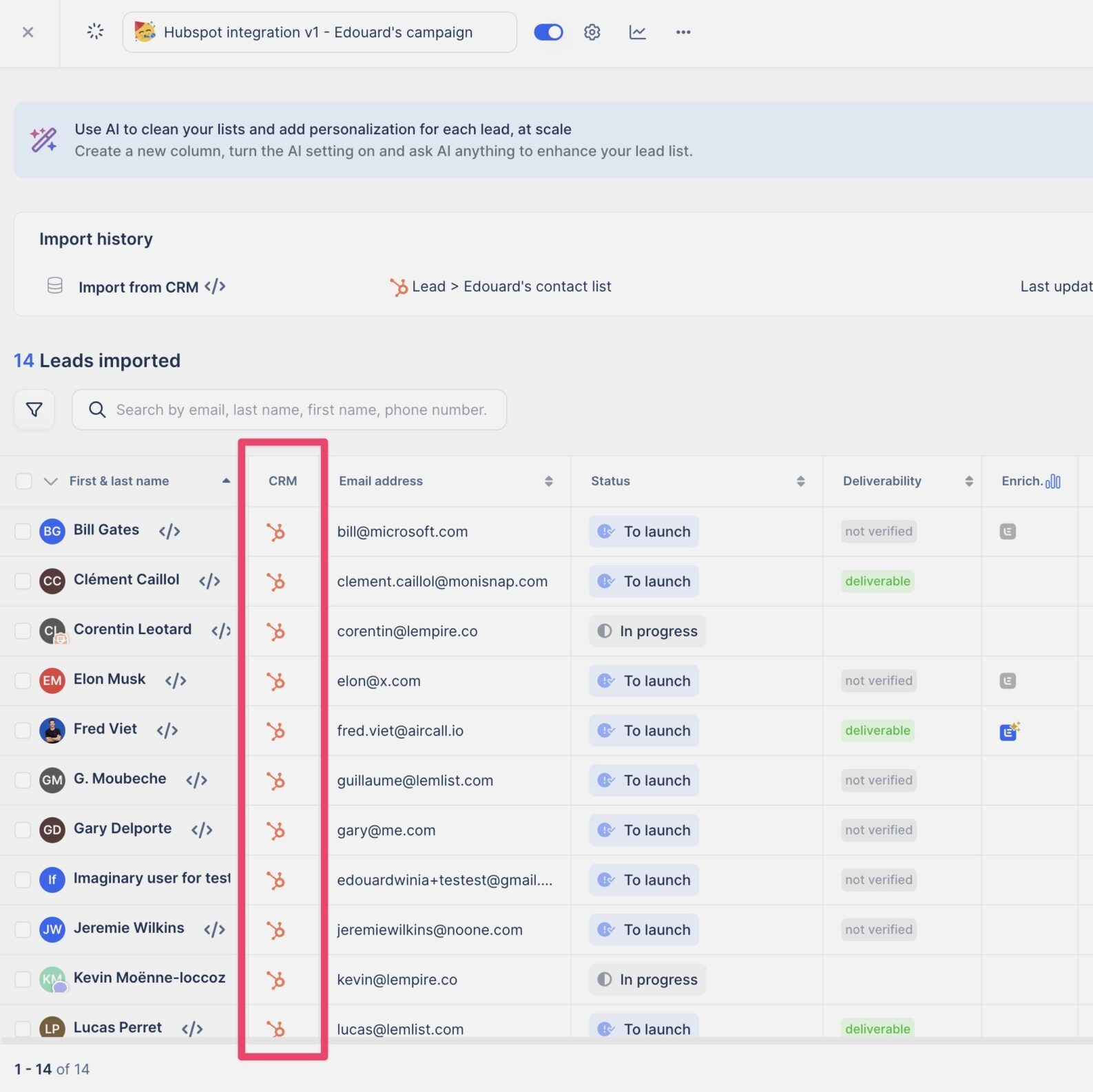
Task: Click To launch status for elon@x.com
Action: click(644, 681)
